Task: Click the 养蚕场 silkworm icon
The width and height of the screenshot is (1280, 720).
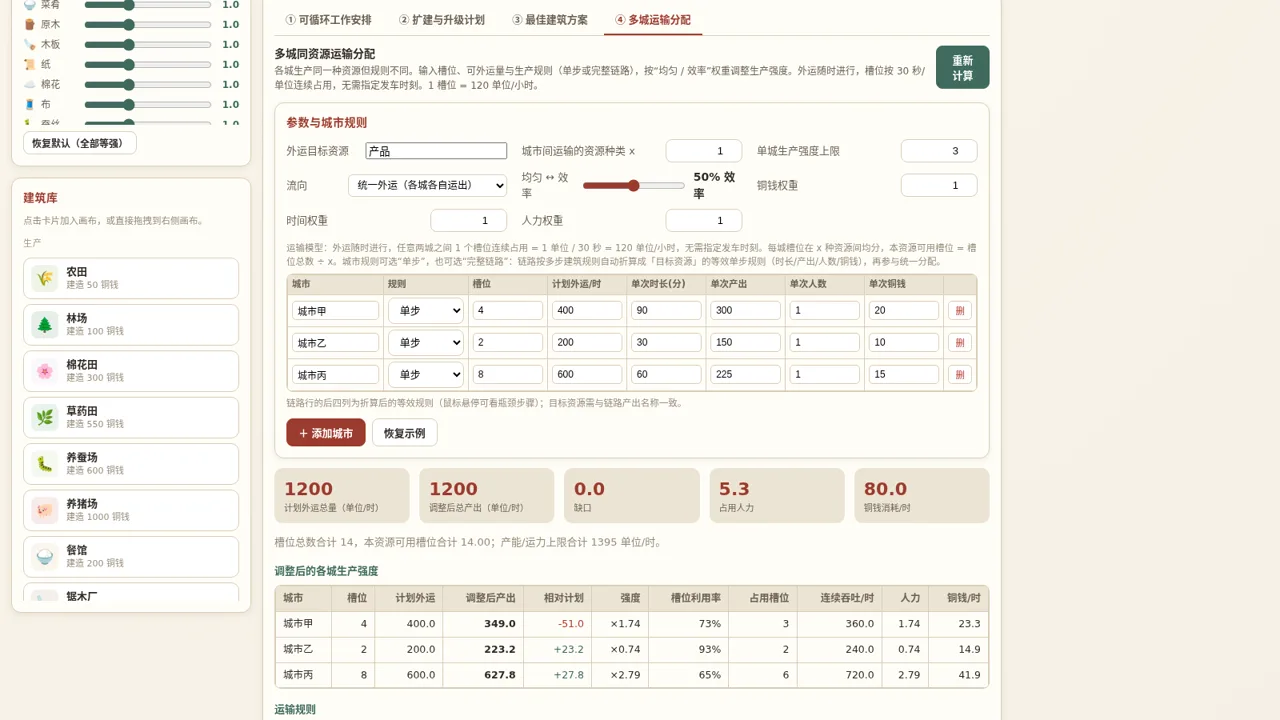Action: pyautogui.click(x=44, y=464)
